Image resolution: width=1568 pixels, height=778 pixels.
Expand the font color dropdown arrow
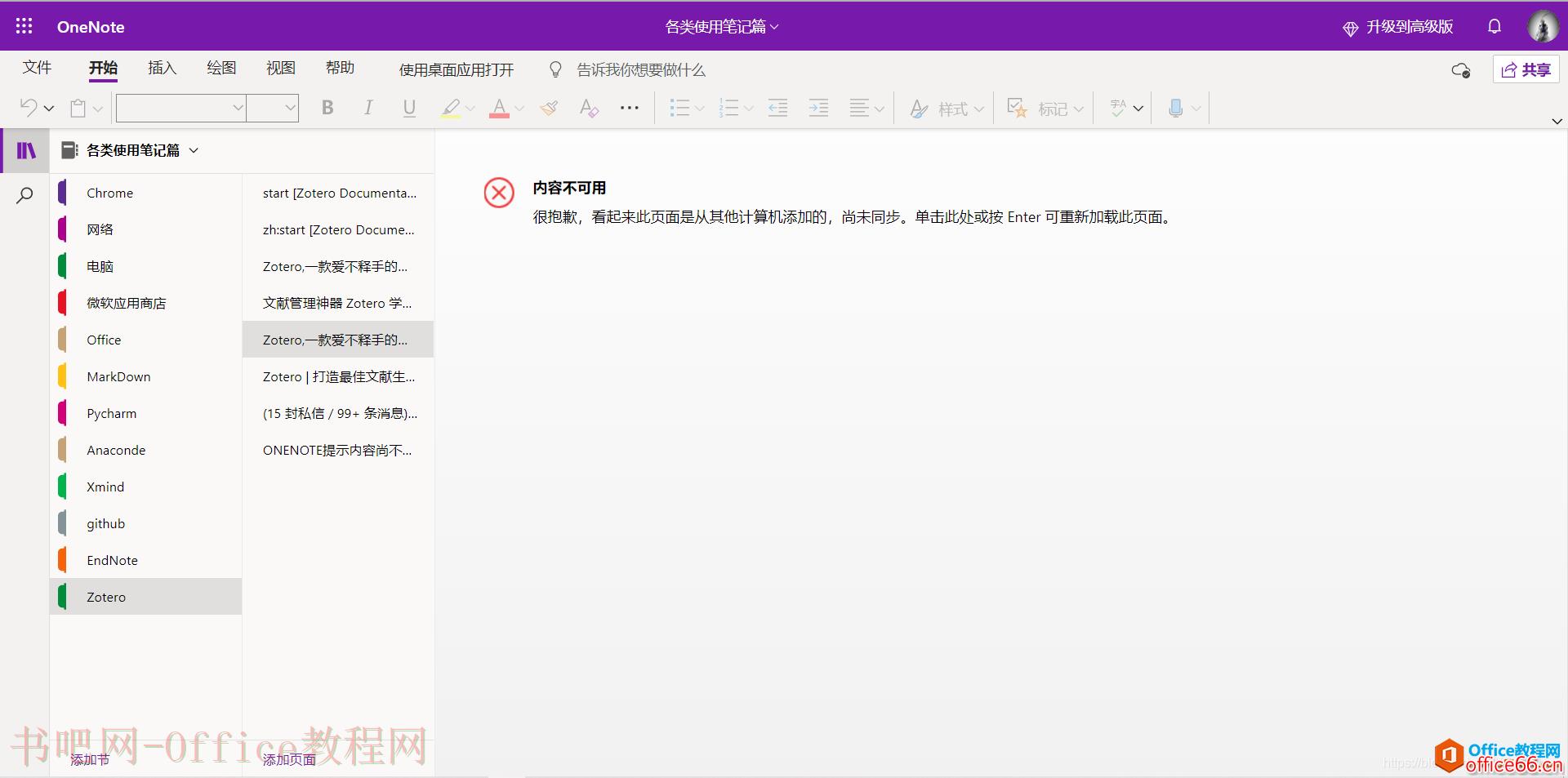(x=519, y=109)
